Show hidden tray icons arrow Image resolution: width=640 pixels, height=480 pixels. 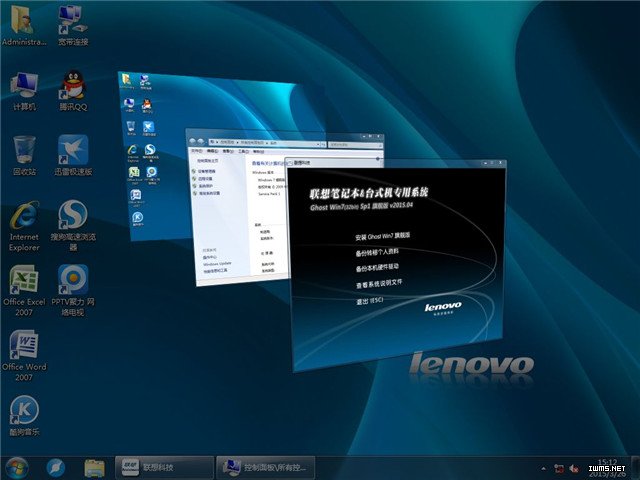pos(543,468)
